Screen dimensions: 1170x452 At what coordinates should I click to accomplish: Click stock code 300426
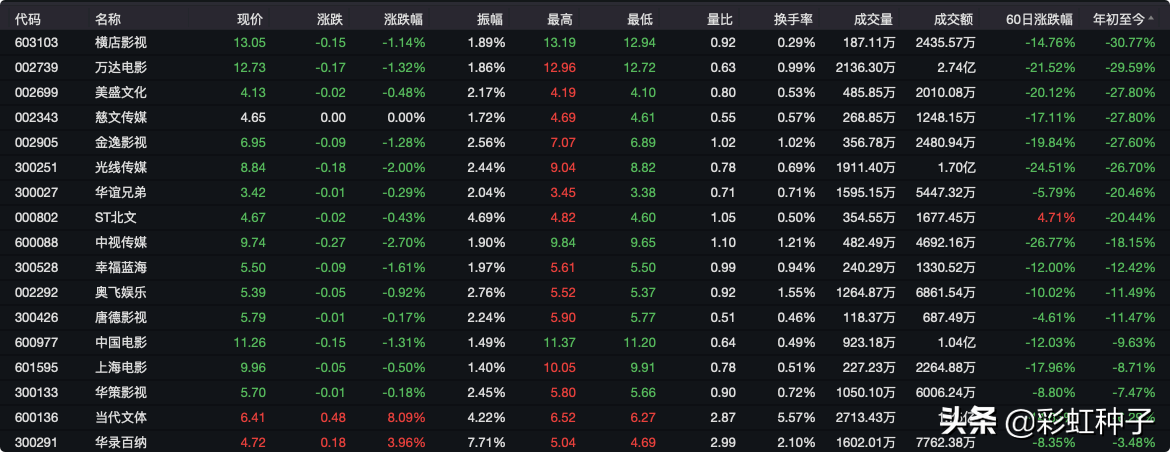(x=37, y=317)
